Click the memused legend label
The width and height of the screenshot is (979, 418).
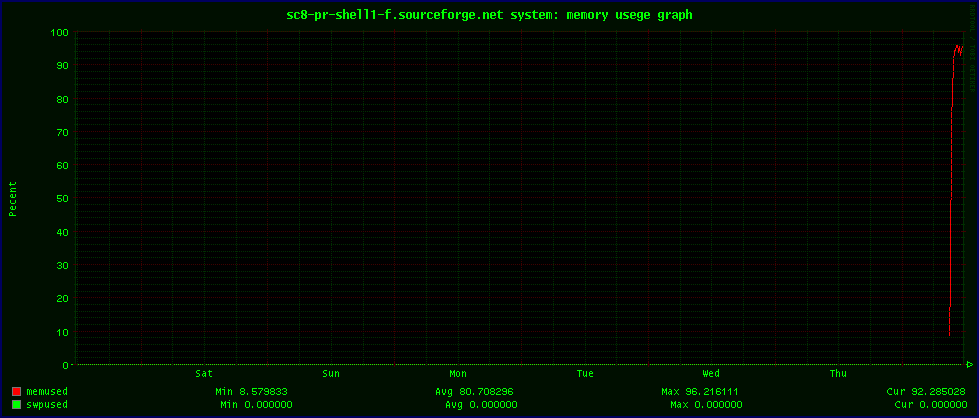47,392
